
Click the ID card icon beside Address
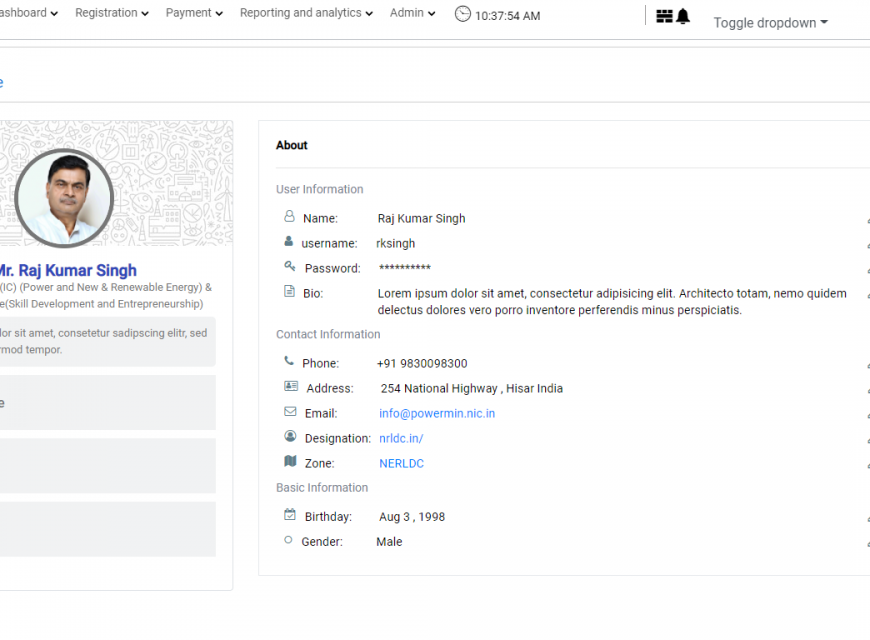[290, 386]
